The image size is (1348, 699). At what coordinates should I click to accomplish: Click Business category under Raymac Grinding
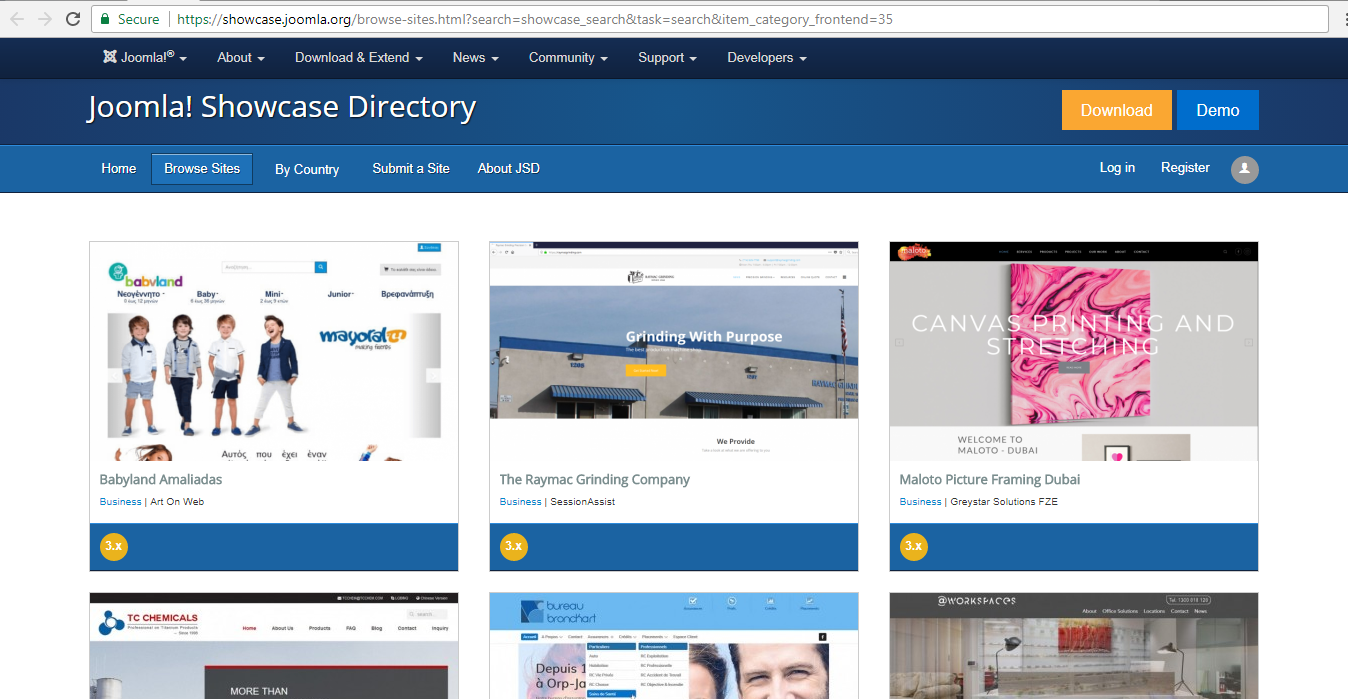(x=521, y=502)
